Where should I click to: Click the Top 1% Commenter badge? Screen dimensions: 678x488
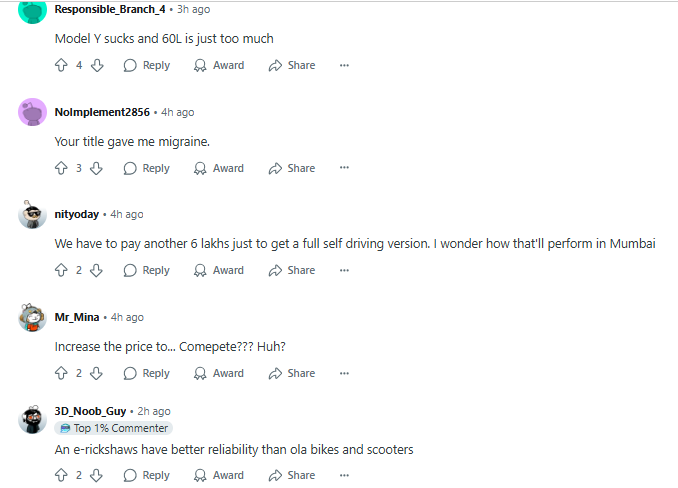pos(113,428)
